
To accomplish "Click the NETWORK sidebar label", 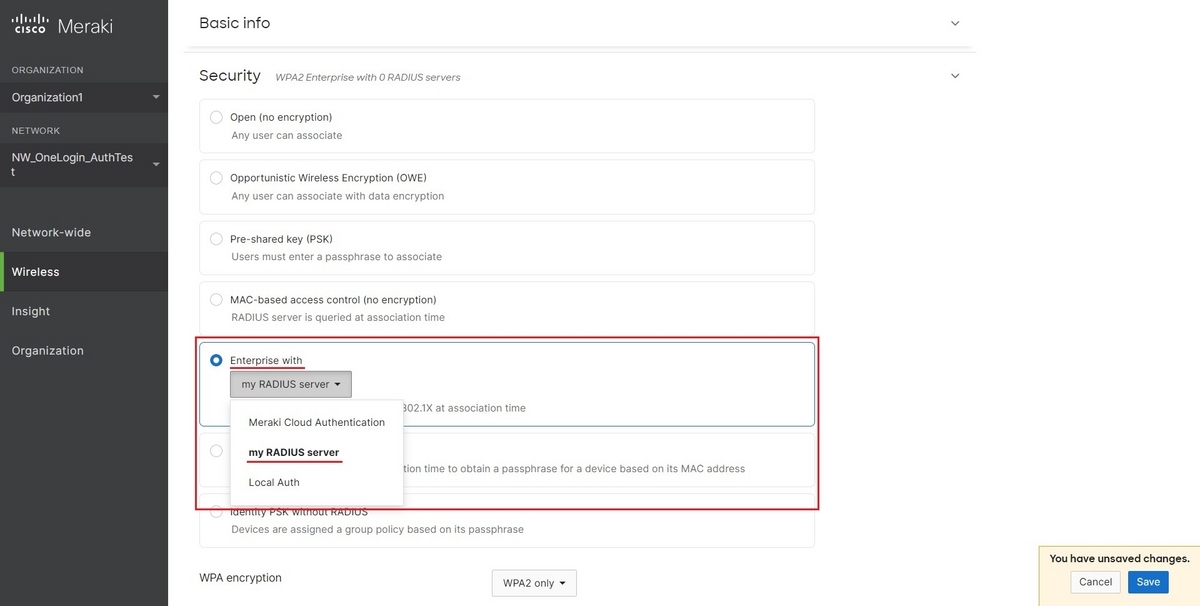I will (36, 131).
